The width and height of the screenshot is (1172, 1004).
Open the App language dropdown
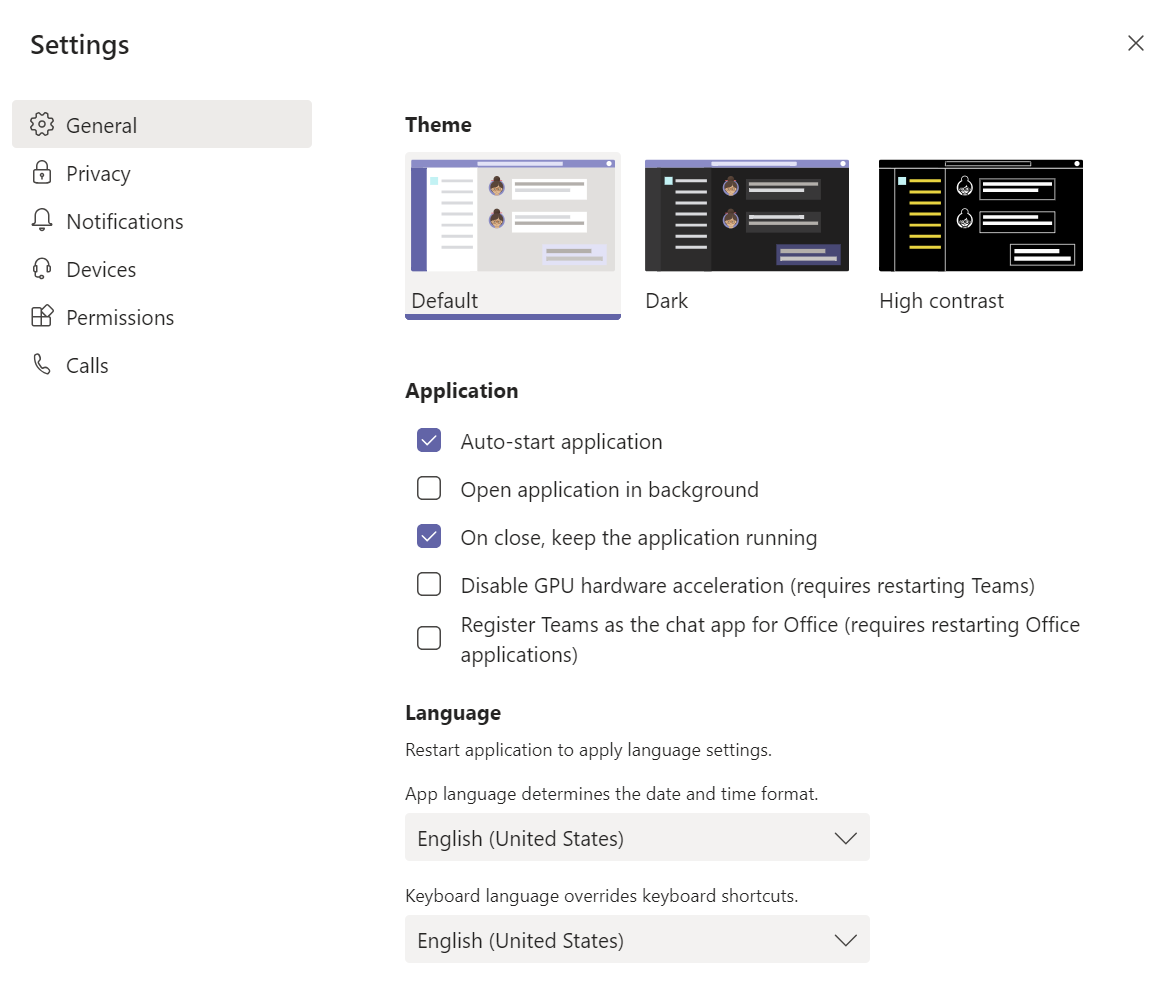point(637,837)
